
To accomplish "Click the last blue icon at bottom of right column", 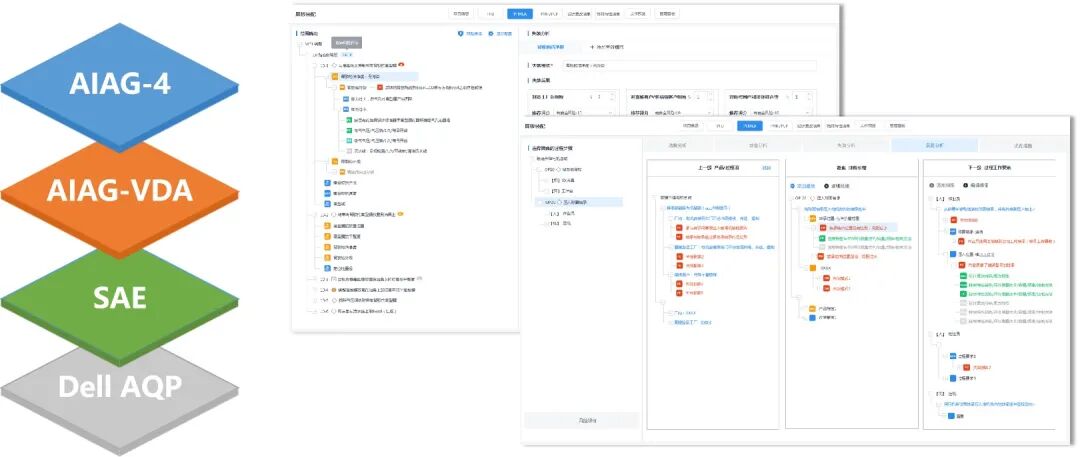I will tap(951, 416).
